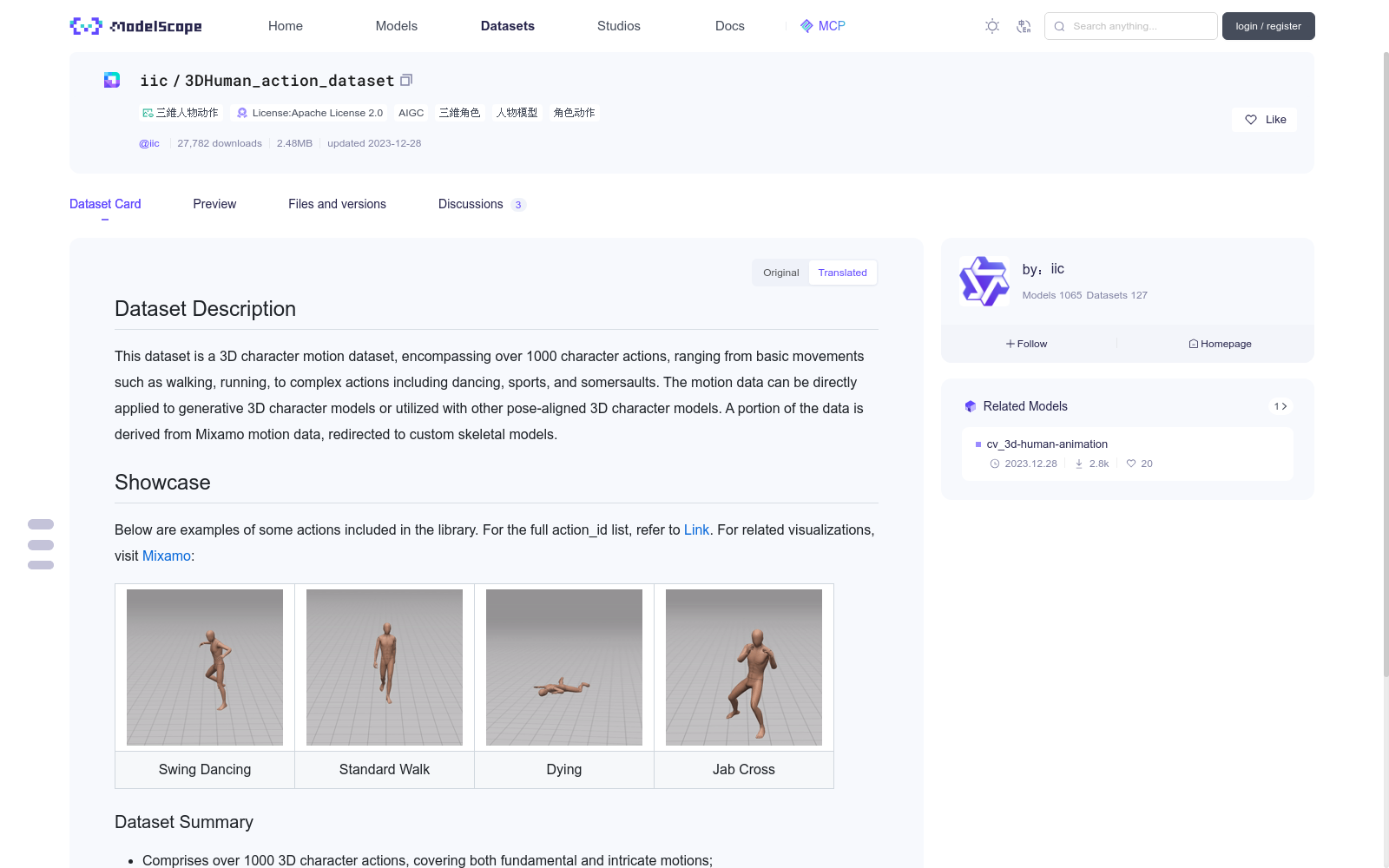Open the cv_3d-human-animation model
The image size is (1389, 868).
click(x=1047, y=444)
